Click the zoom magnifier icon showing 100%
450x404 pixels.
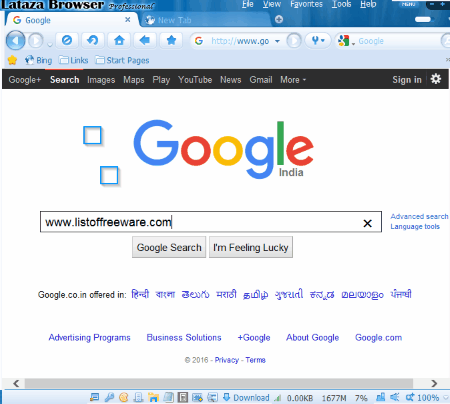(x=410, y=397)
